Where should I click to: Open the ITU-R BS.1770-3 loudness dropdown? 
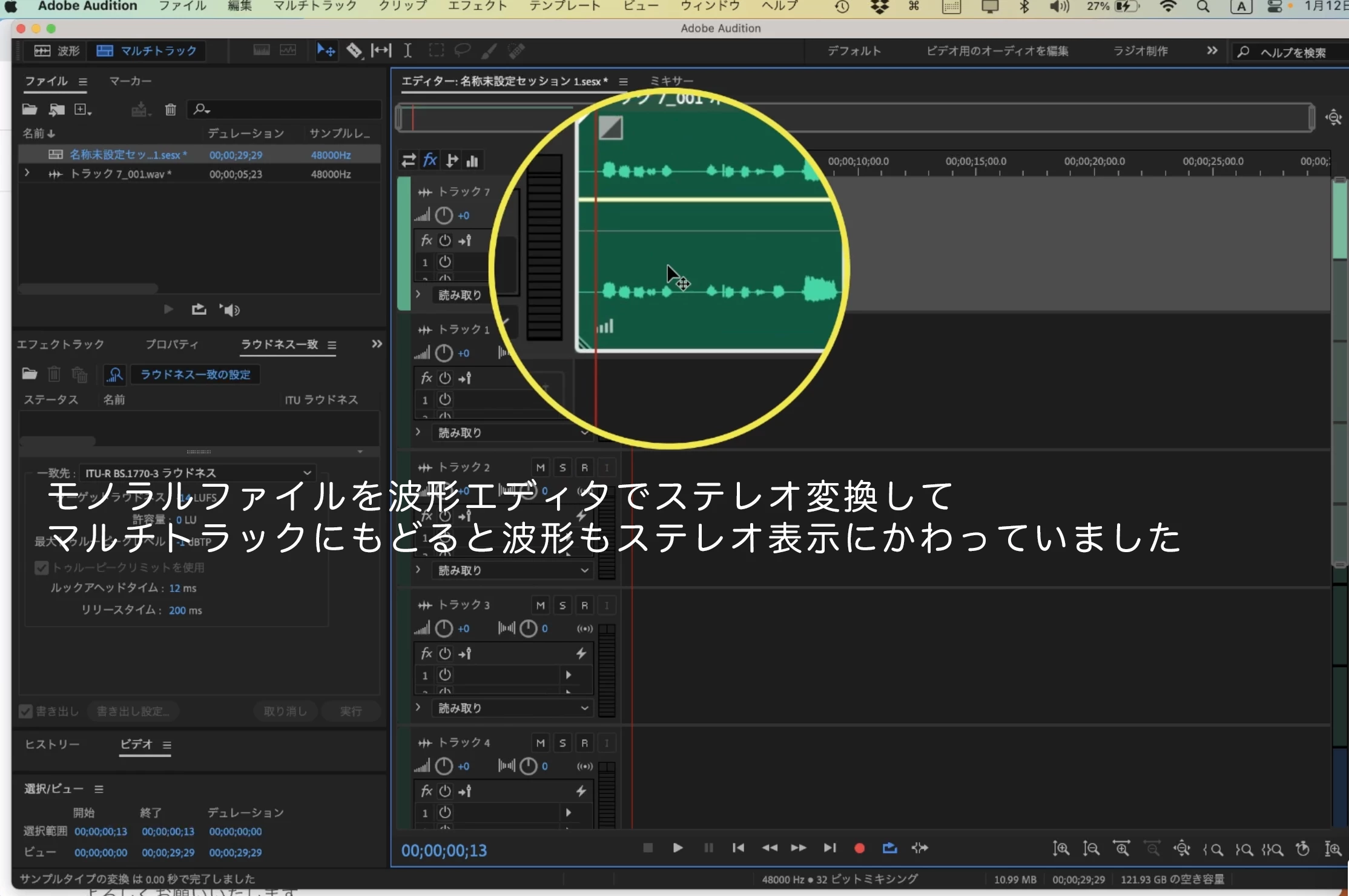click(x=198, y=473)
